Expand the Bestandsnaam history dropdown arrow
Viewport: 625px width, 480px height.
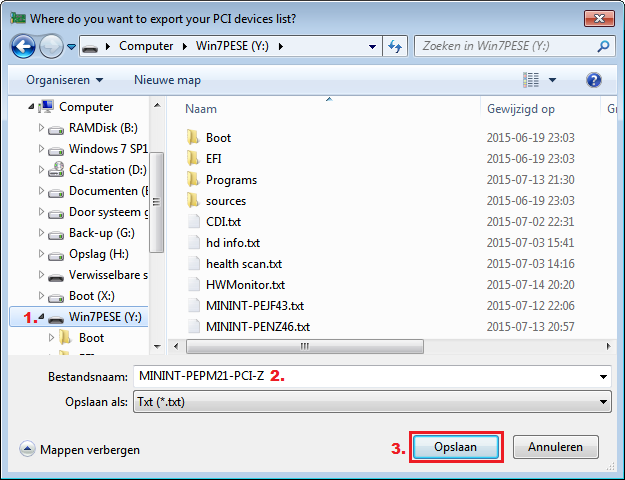[x=603, y=376]
